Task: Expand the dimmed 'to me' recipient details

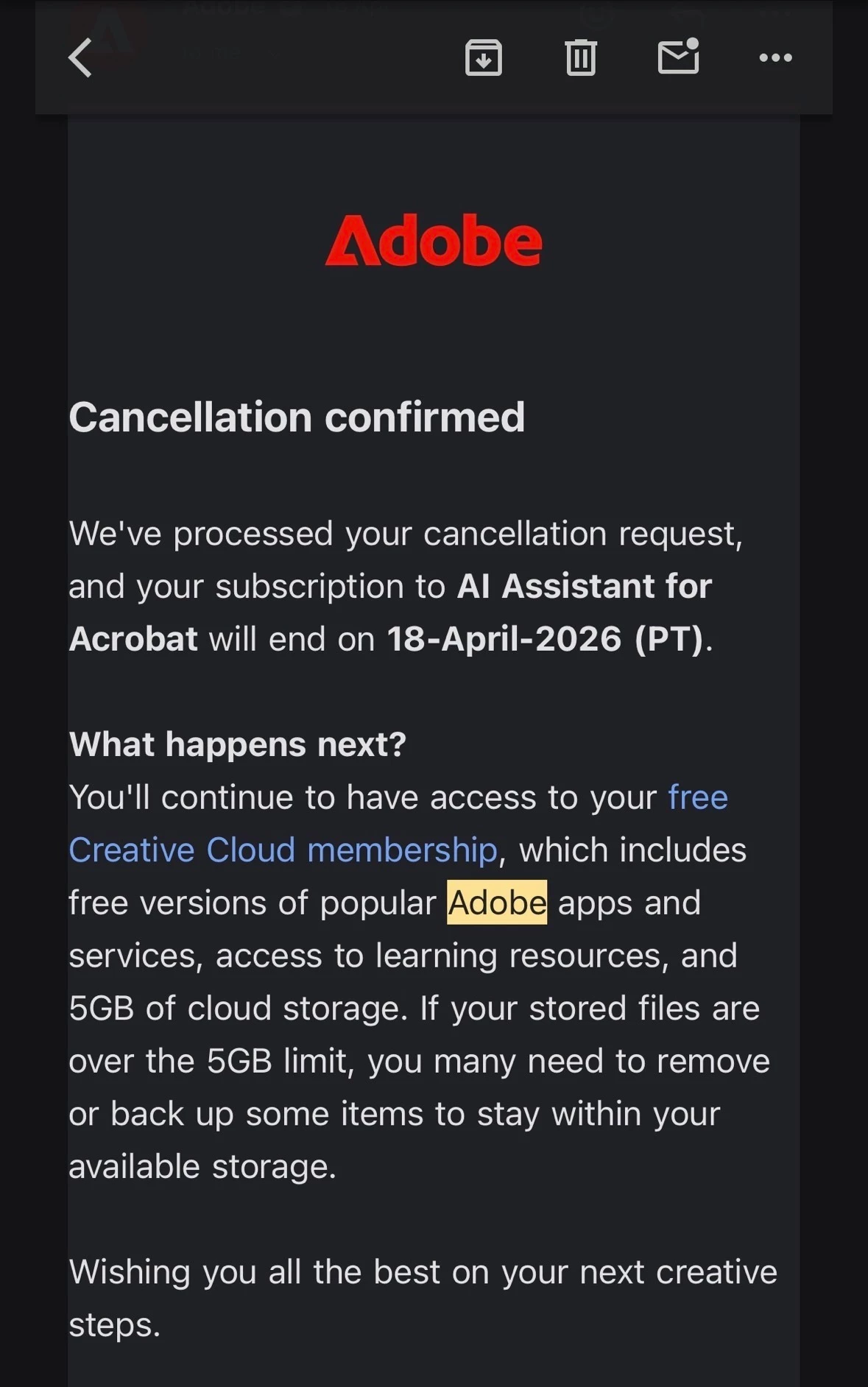Action: [228, 53]
